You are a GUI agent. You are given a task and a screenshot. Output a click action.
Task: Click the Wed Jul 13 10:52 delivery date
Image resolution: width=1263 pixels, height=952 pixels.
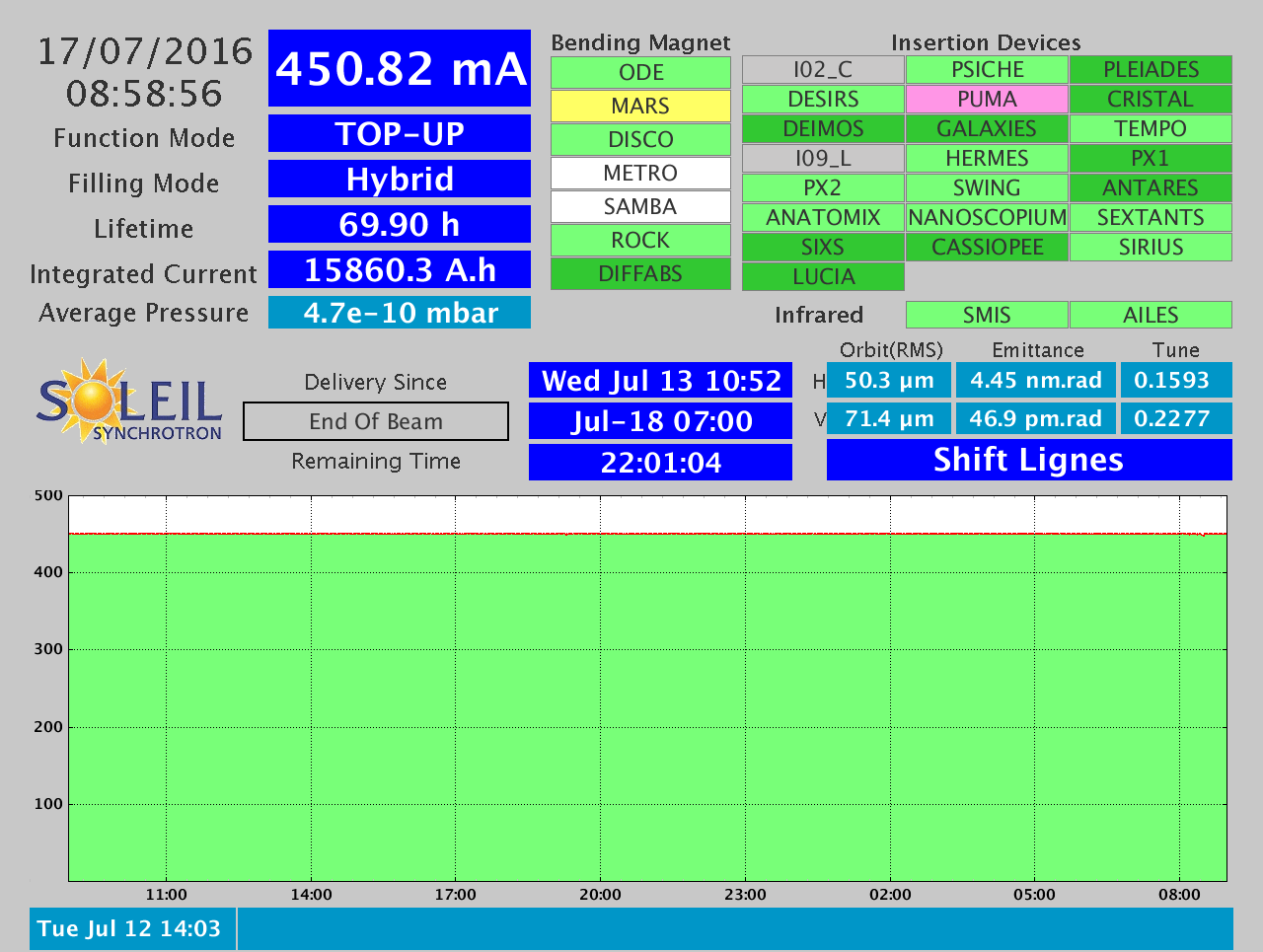tap(660, 381)
